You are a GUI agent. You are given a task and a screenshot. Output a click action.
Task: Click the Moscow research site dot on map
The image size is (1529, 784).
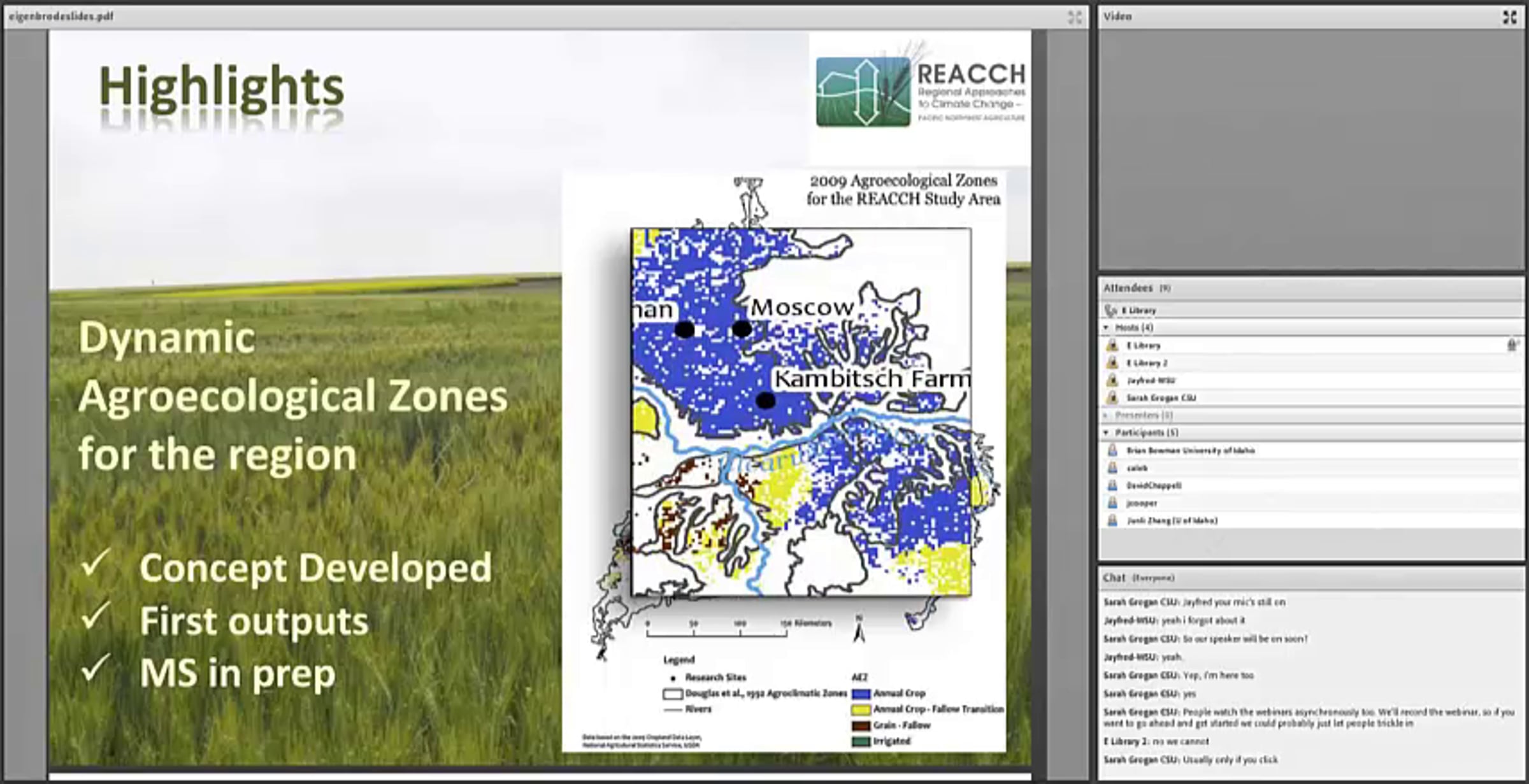click(741, 329)
